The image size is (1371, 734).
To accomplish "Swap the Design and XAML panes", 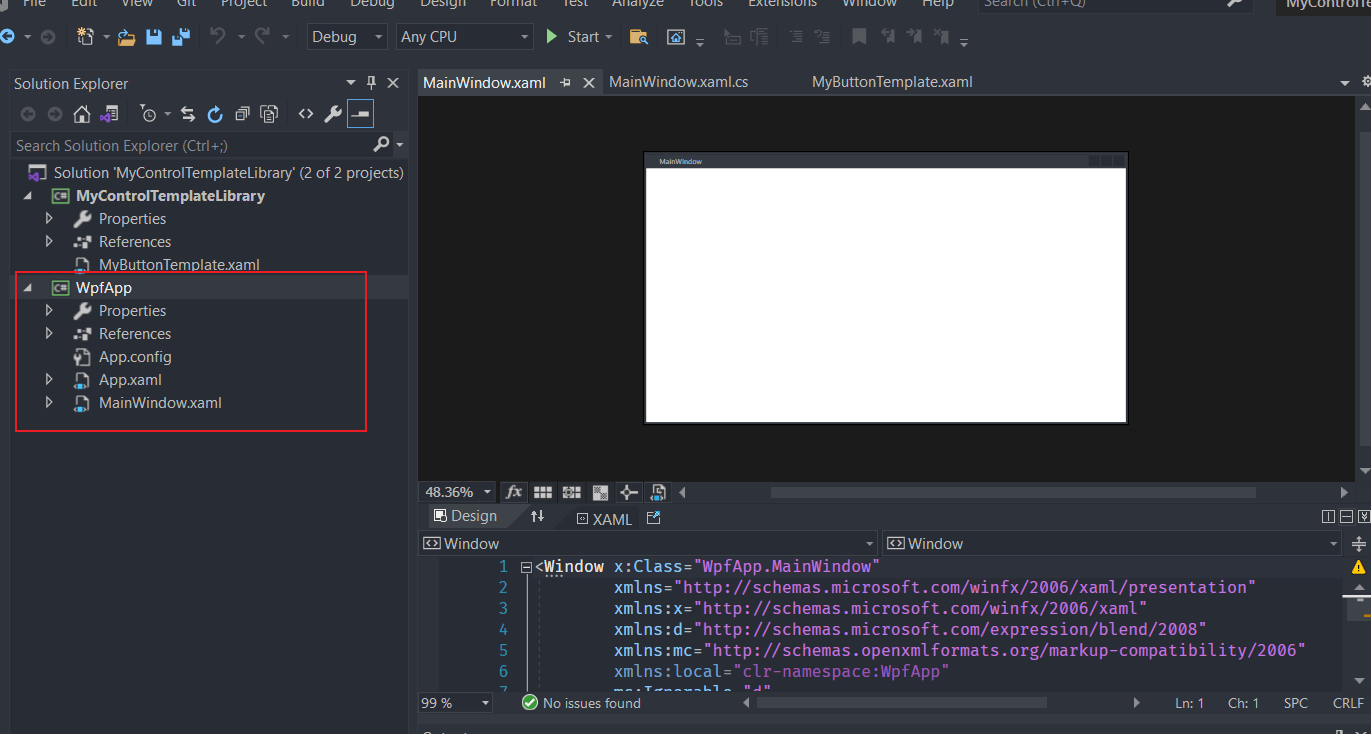I will click(x=537, y=517).
